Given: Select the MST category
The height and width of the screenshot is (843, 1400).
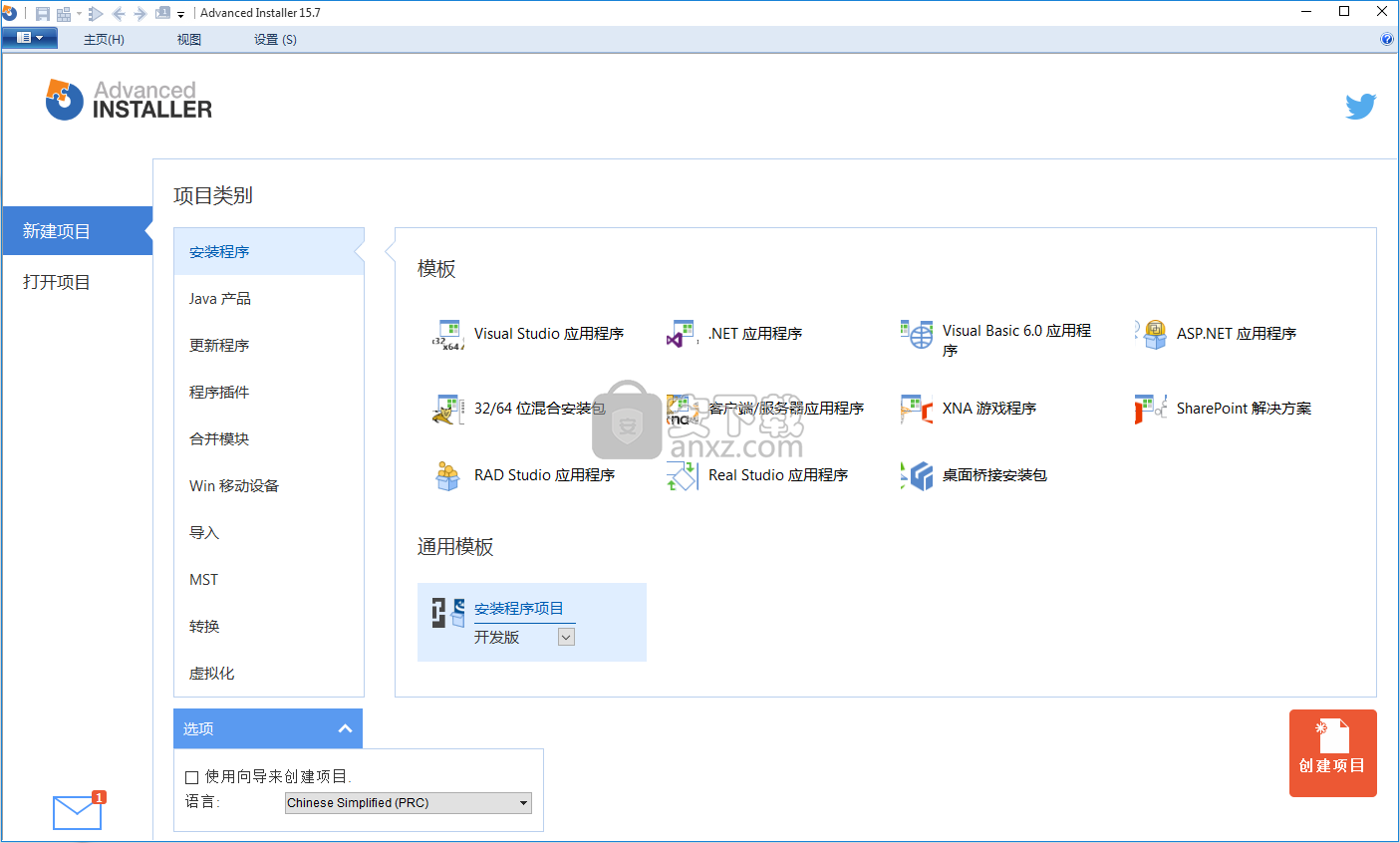Looking at the screenshot, I should pyautogui.click(x=269, y=580).
